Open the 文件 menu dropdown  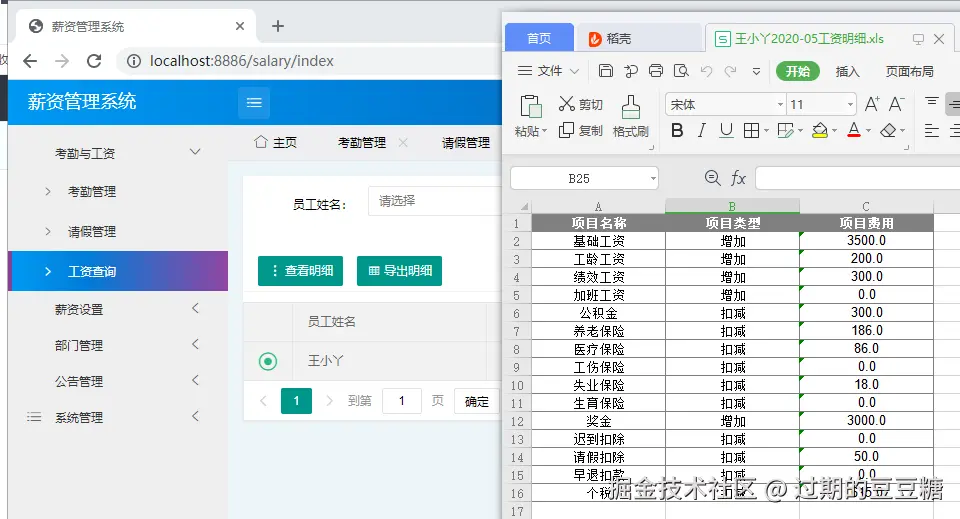(x=548, y=71)
